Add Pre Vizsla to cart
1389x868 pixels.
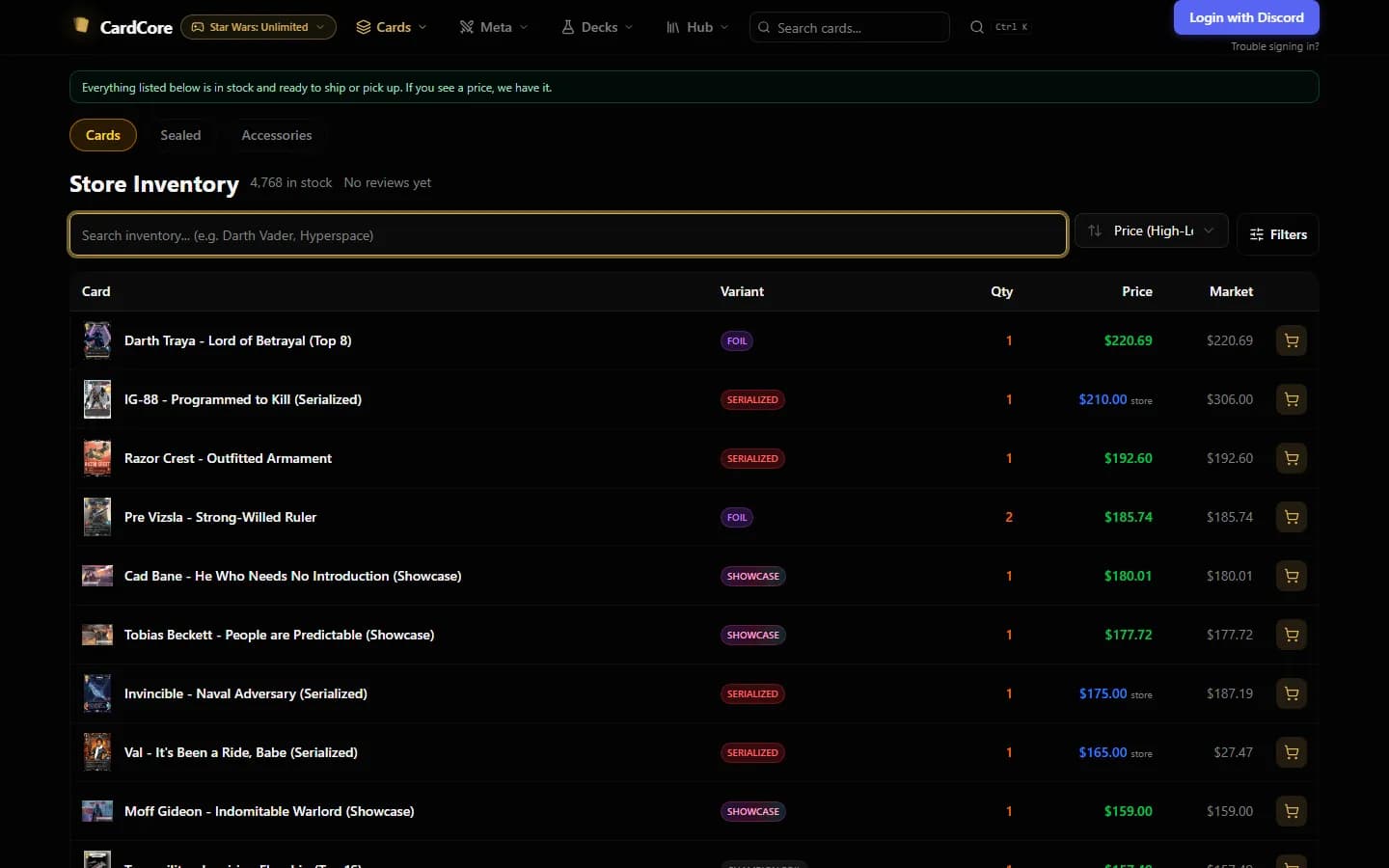pyautogui.click(x=1292, y=517)
